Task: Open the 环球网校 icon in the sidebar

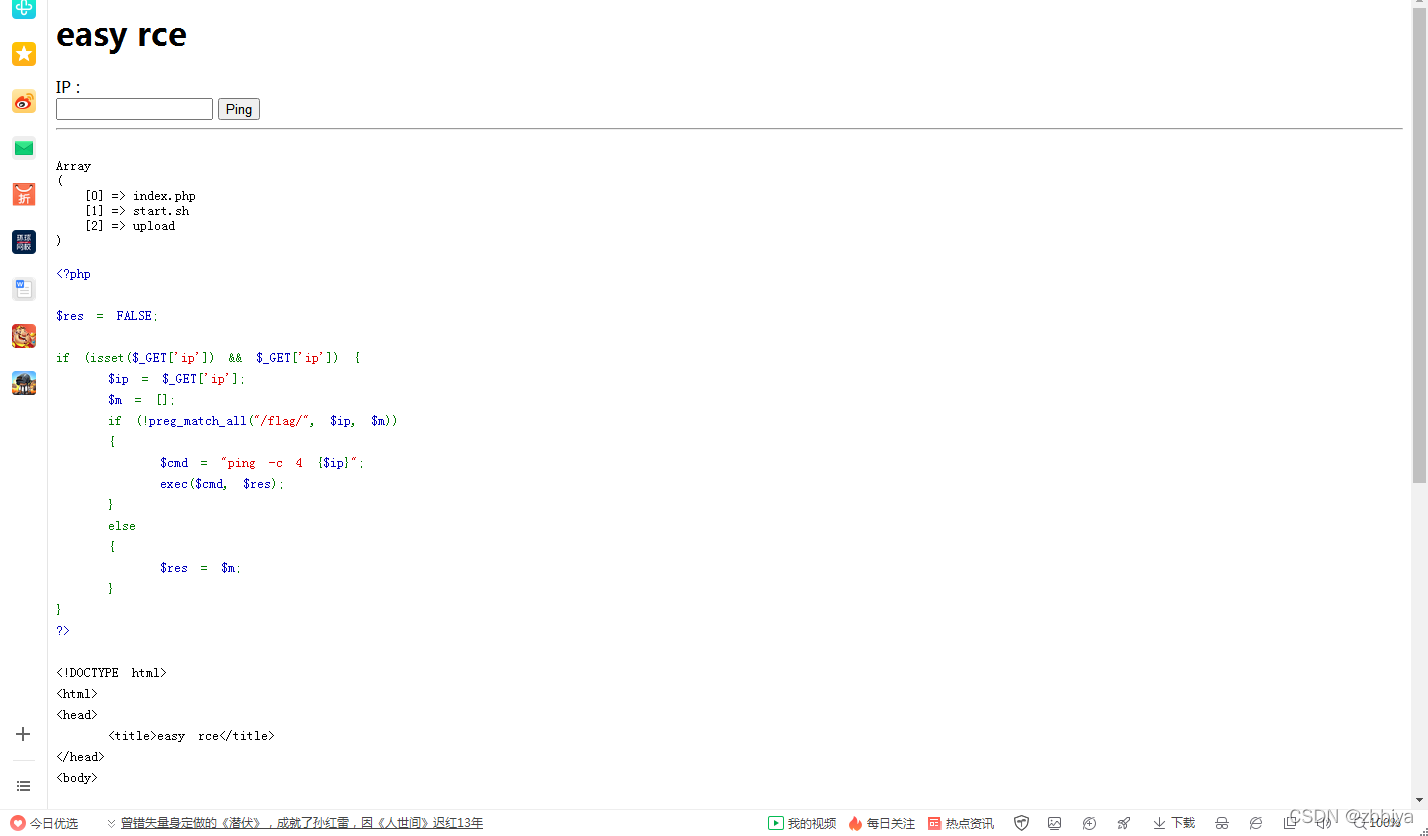Action: click(x=24, y=242)
